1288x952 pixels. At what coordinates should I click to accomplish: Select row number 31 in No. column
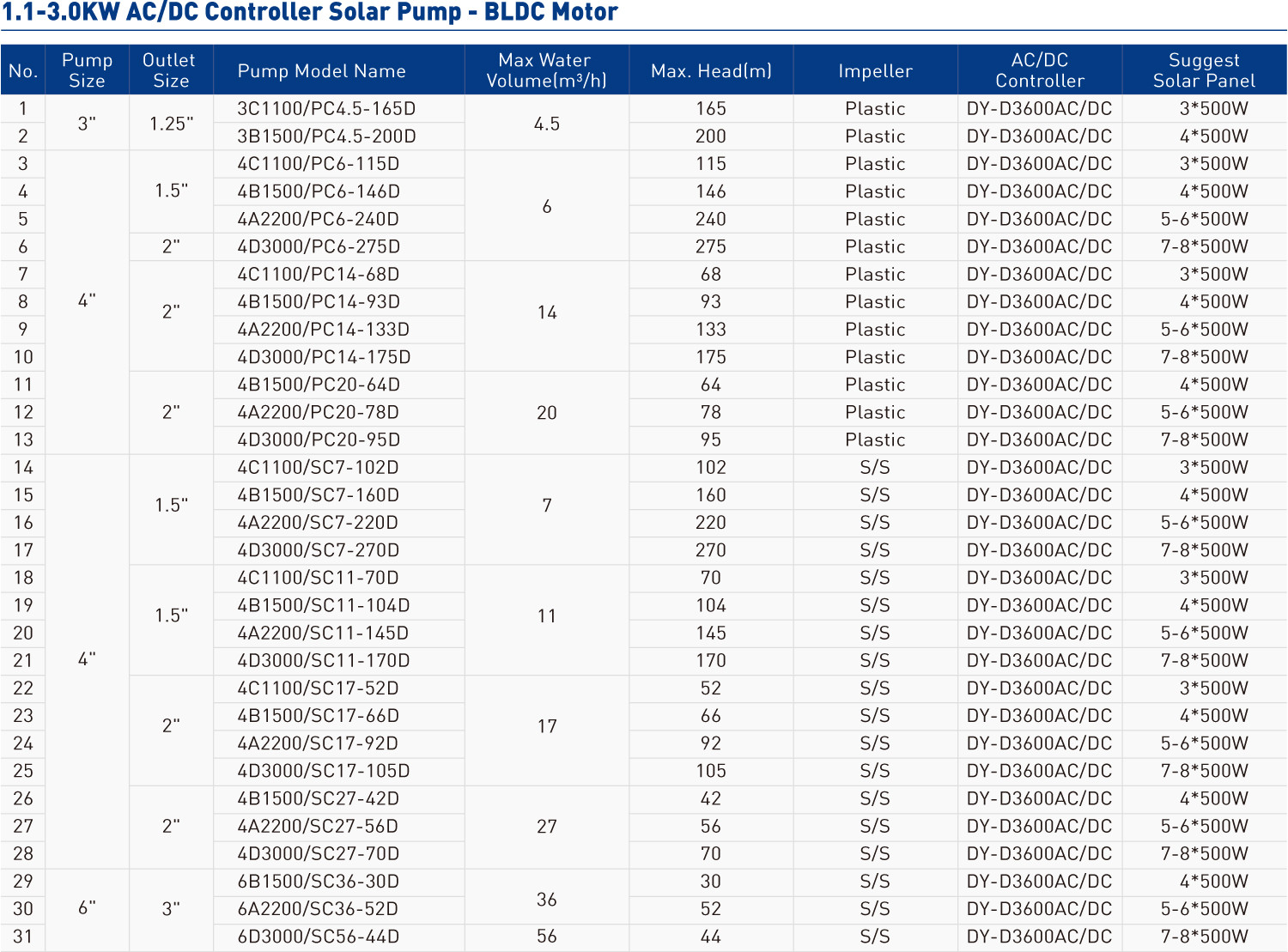pyautogui.click(x=23, y=937)
